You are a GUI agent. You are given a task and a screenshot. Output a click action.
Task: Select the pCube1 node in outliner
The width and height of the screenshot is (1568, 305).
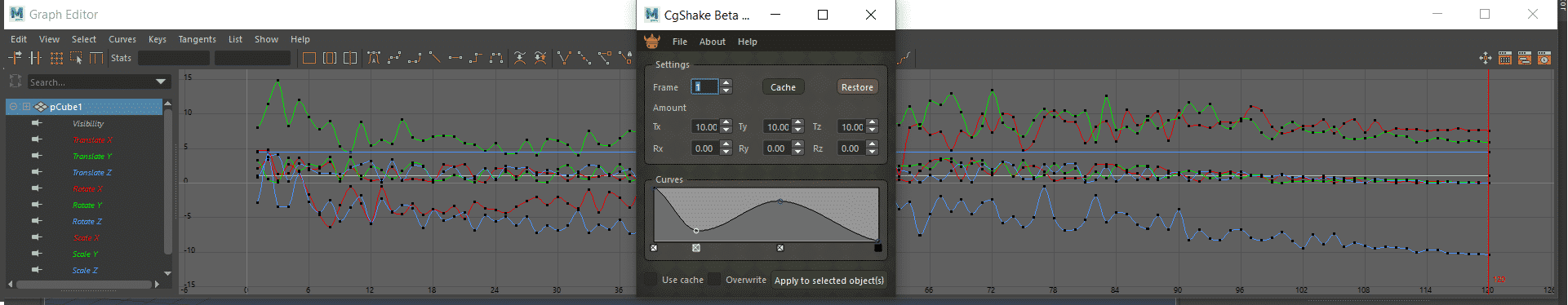84,107
